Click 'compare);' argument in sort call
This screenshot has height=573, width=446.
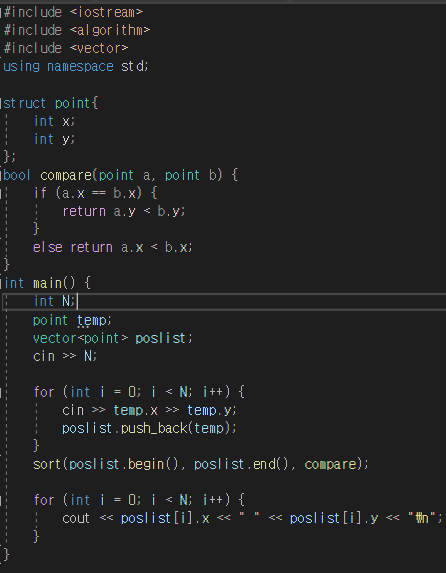click(x=336, y=464)
